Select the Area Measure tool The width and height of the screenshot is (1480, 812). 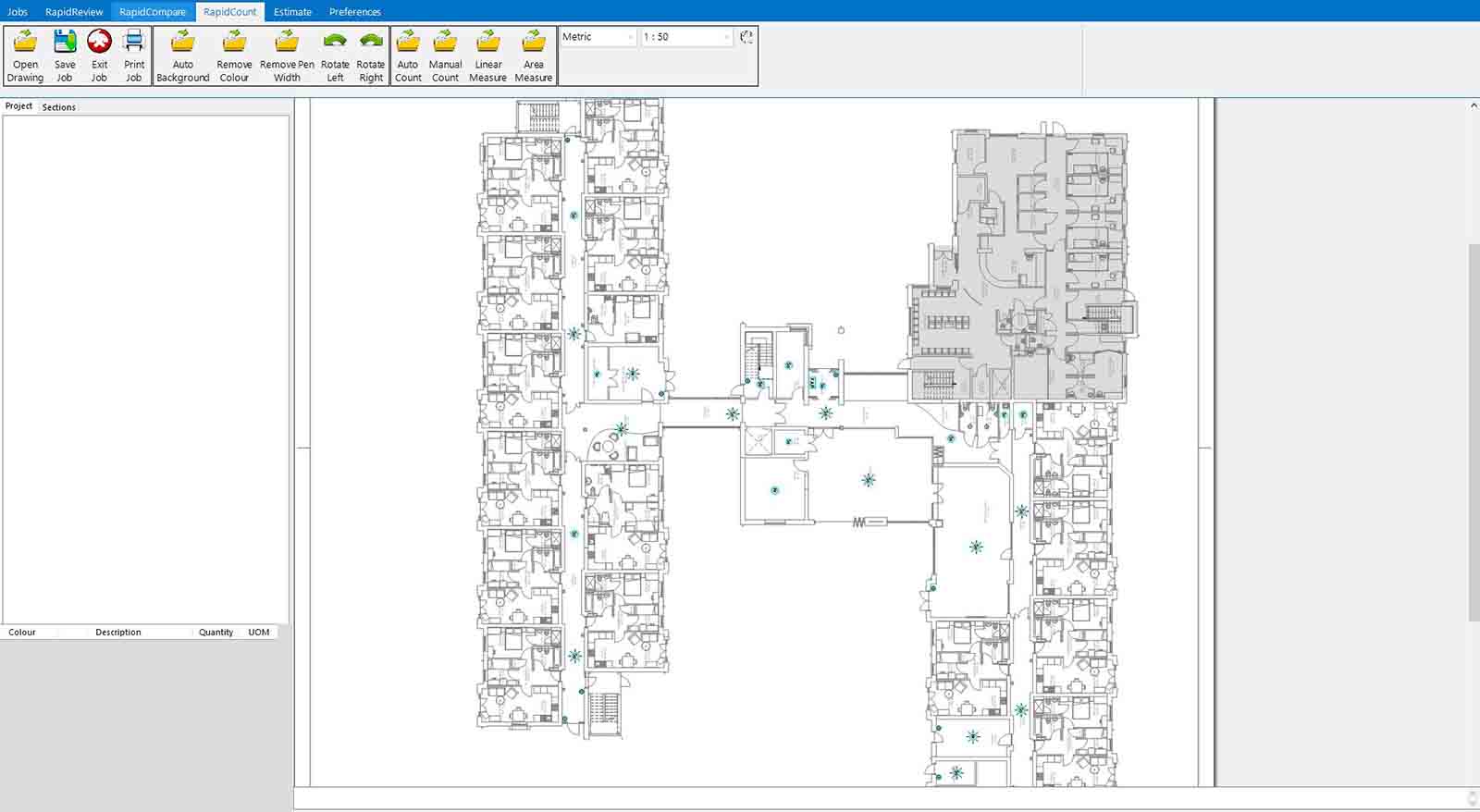click(534, 55)
